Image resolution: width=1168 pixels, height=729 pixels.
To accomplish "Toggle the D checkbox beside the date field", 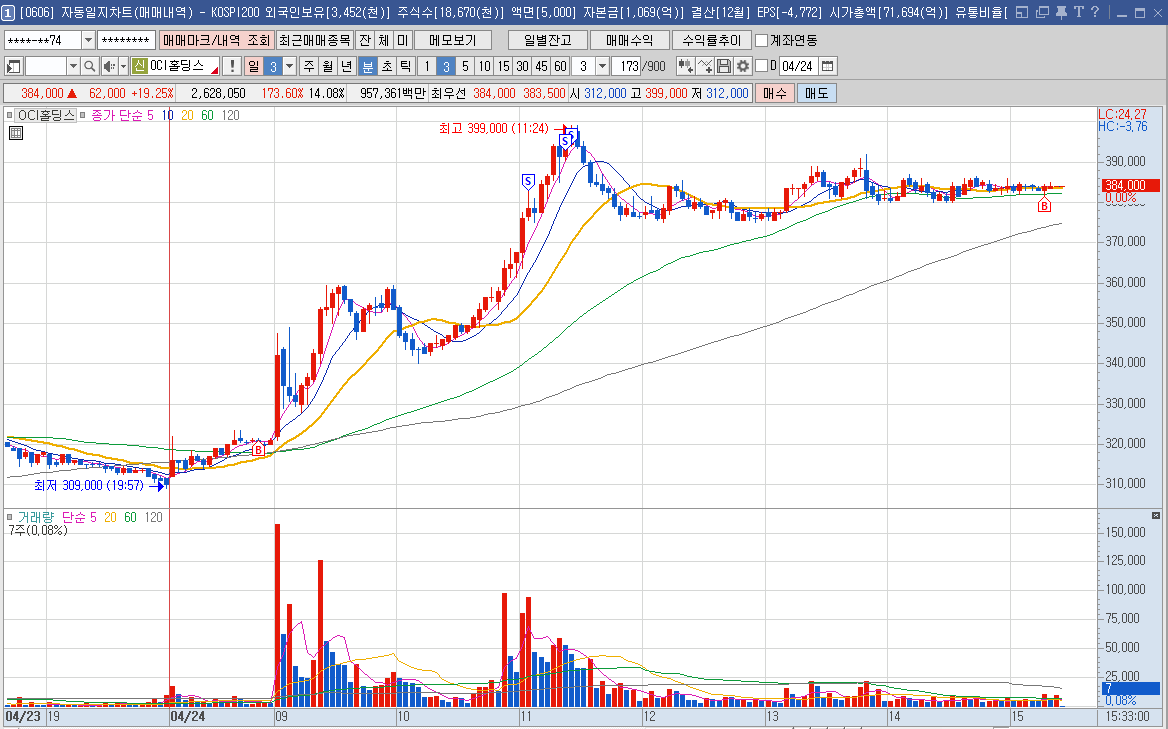I will point(761,66).
